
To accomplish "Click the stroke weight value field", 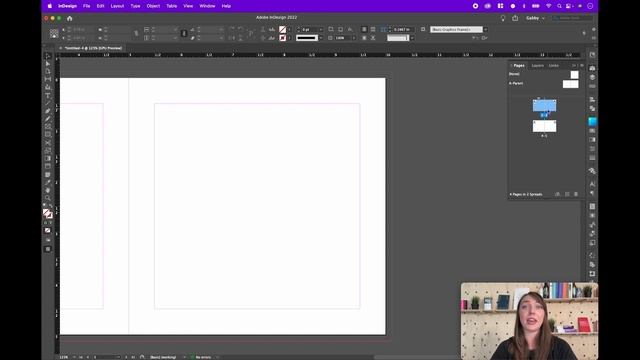I will click(310, 30).
